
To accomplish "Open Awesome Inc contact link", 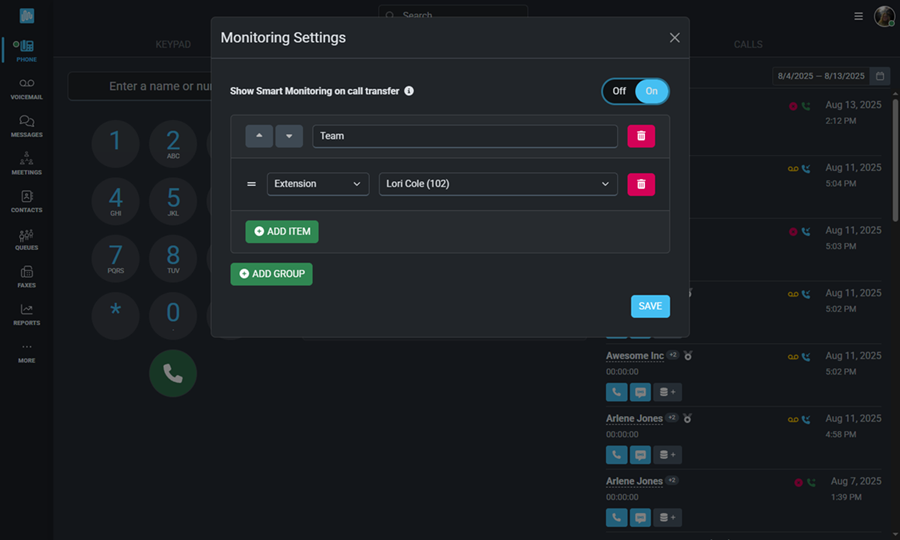I will coord(635,356).
